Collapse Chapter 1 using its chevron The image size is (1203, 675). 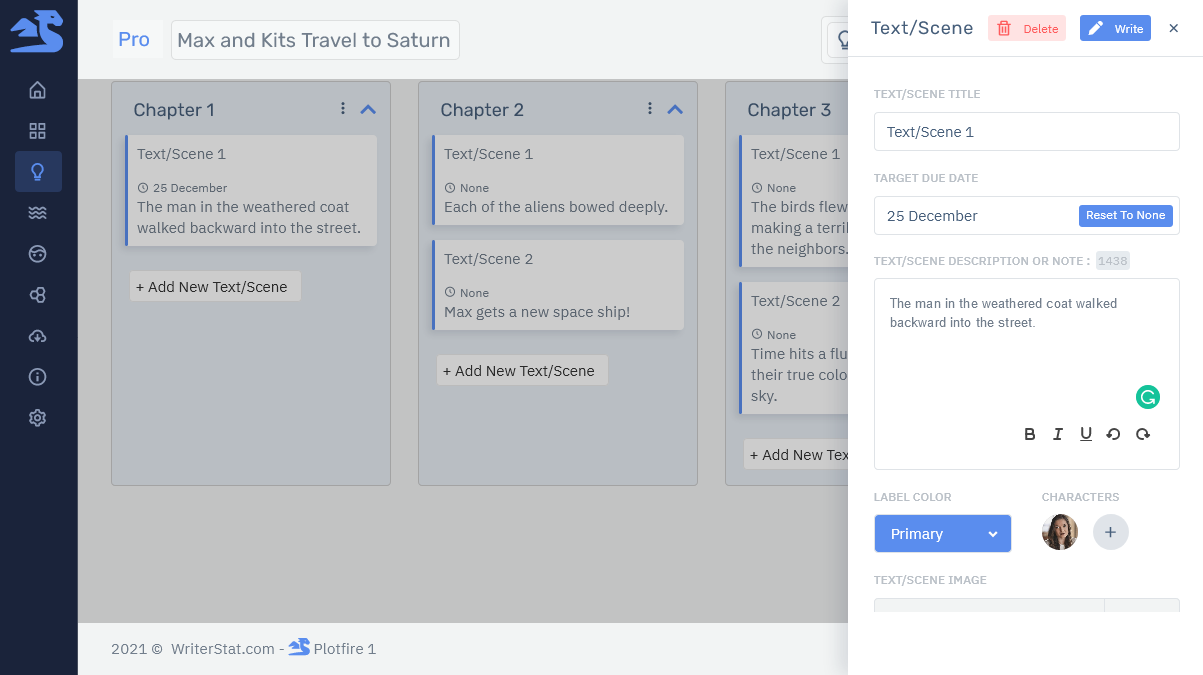pyautogui.click(x=367, y=109)
